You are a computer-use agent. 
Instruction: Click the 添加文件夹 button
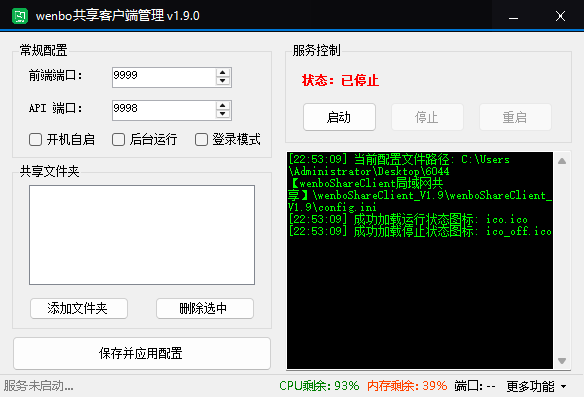79,308
